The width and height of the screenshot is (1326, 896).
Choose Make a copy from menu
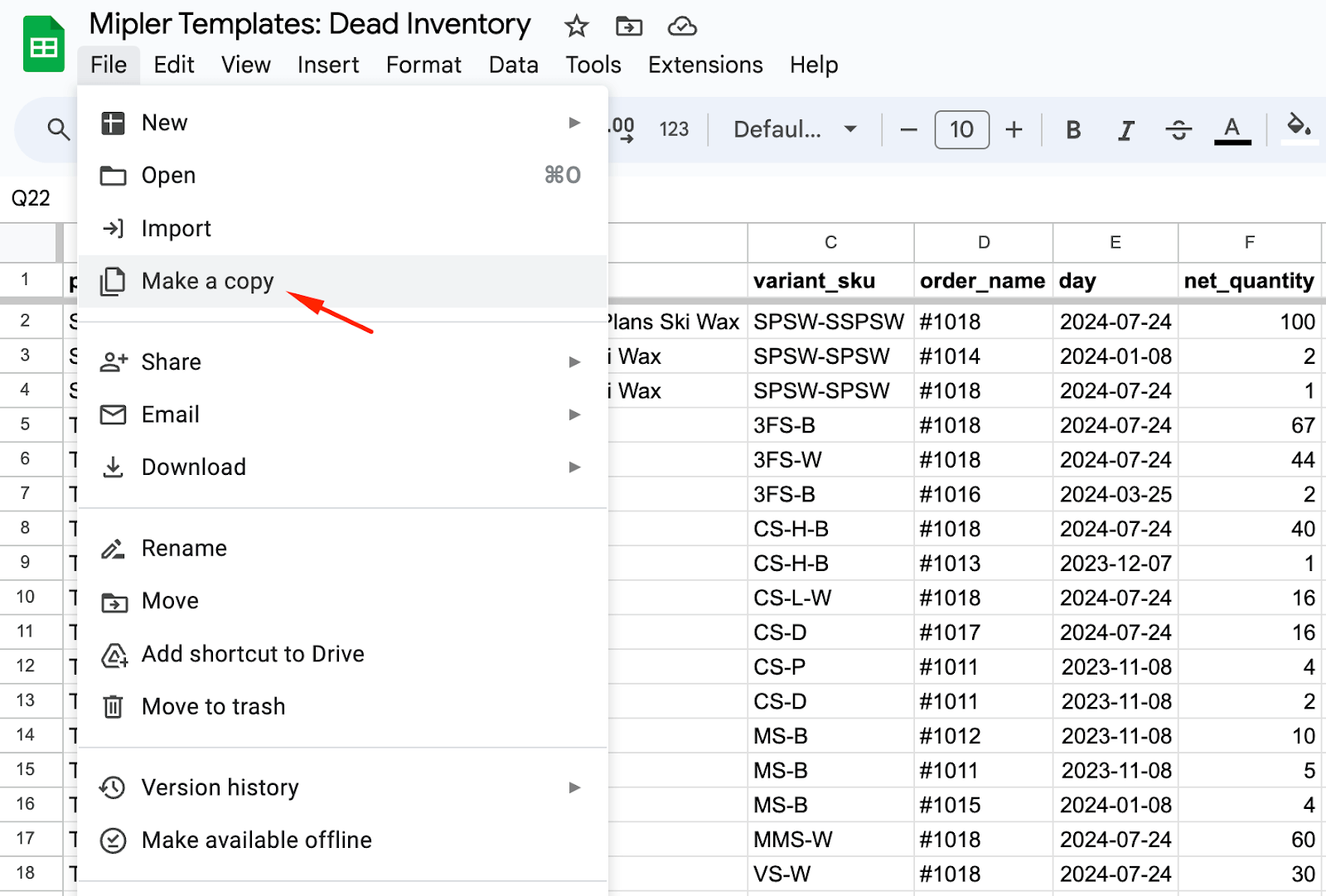(207, 282)
